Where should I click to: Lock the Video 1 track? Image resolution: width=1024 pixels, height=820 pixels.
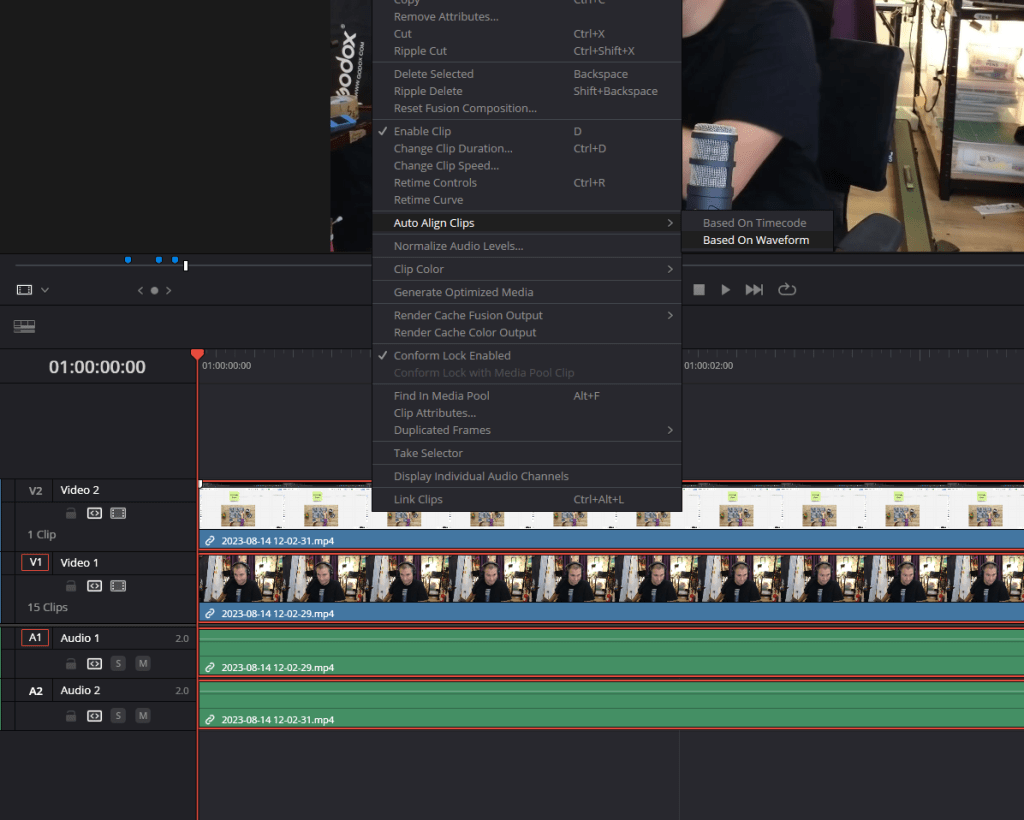[71, 586]
